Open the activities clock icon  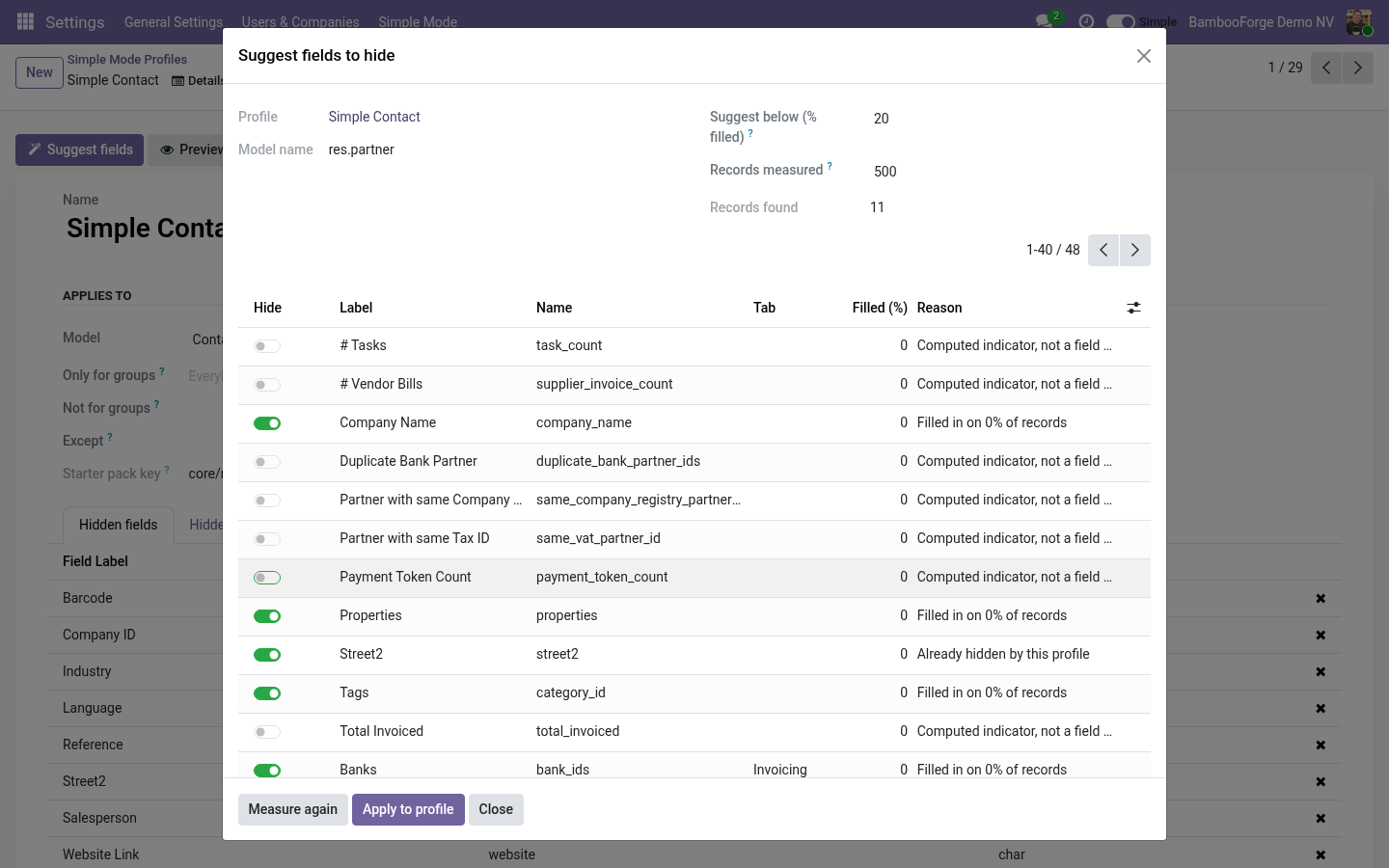tap(1086, 21)
